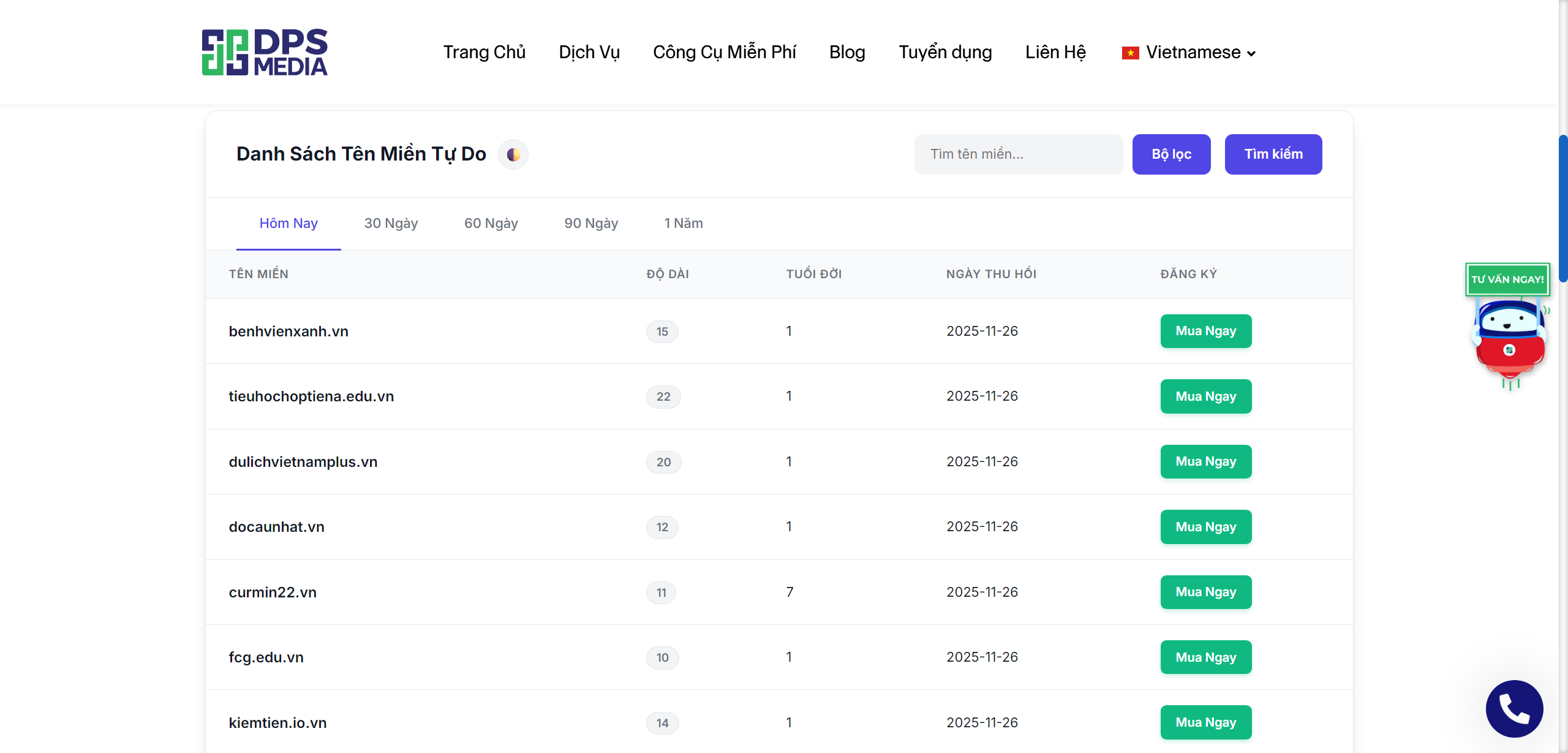Click the Vietnam flag icon
This screenshot has height=753, width=1568.
point(1130,53)
